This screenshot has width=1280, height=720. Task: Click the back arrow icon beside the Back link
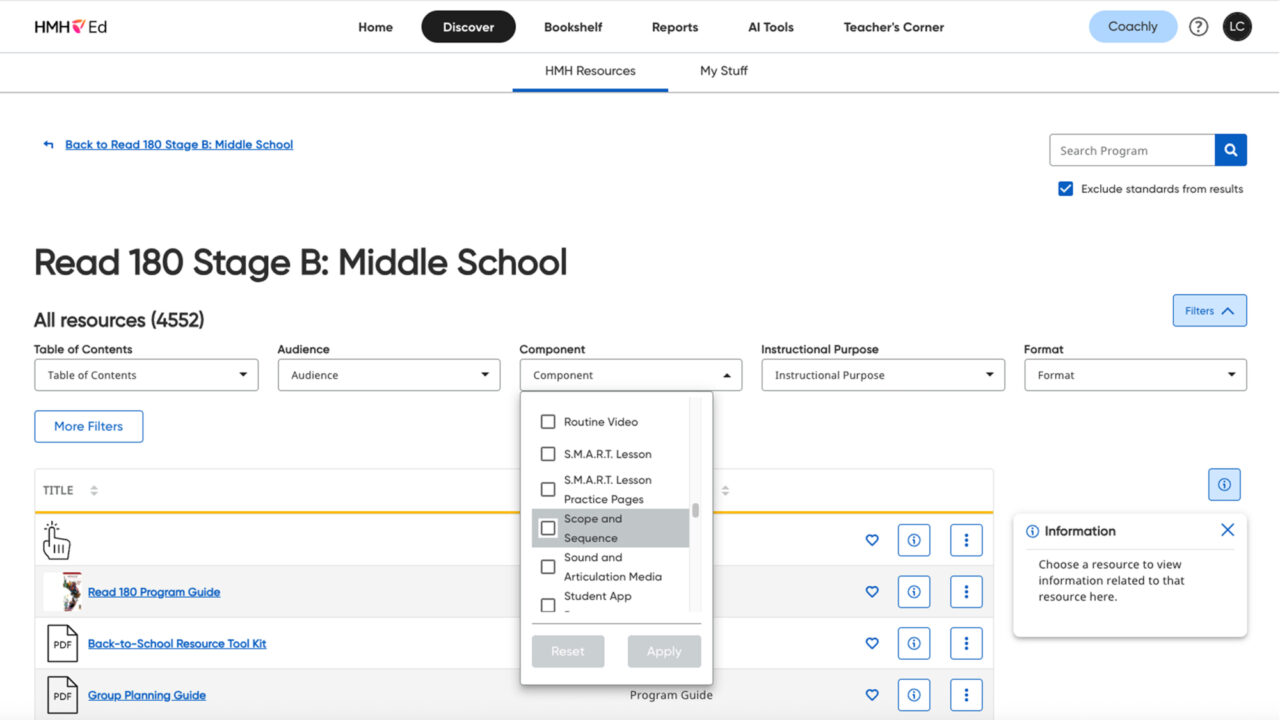[x=48, y=145]
